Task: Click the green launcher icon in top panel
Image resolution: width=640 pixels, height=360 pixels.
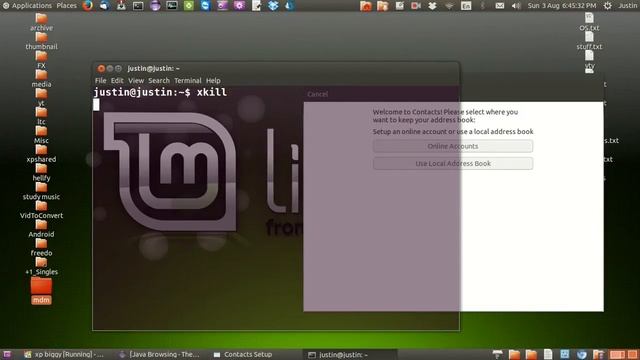Action: (189, 5)
